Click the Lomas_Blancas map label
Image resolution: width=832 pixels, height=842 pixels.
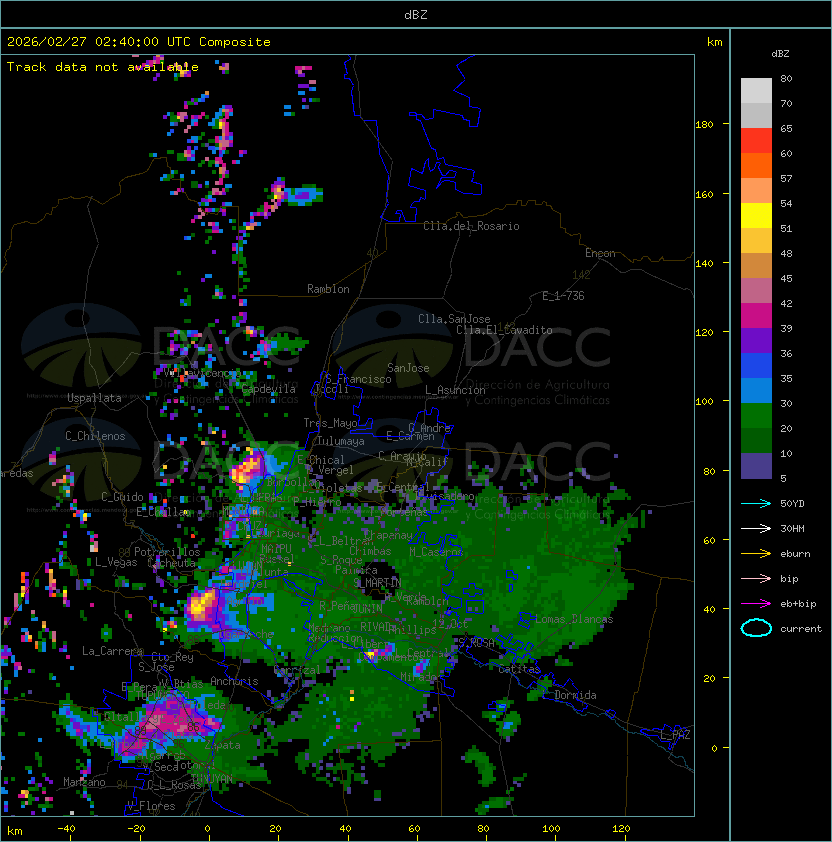pos(574,619)
